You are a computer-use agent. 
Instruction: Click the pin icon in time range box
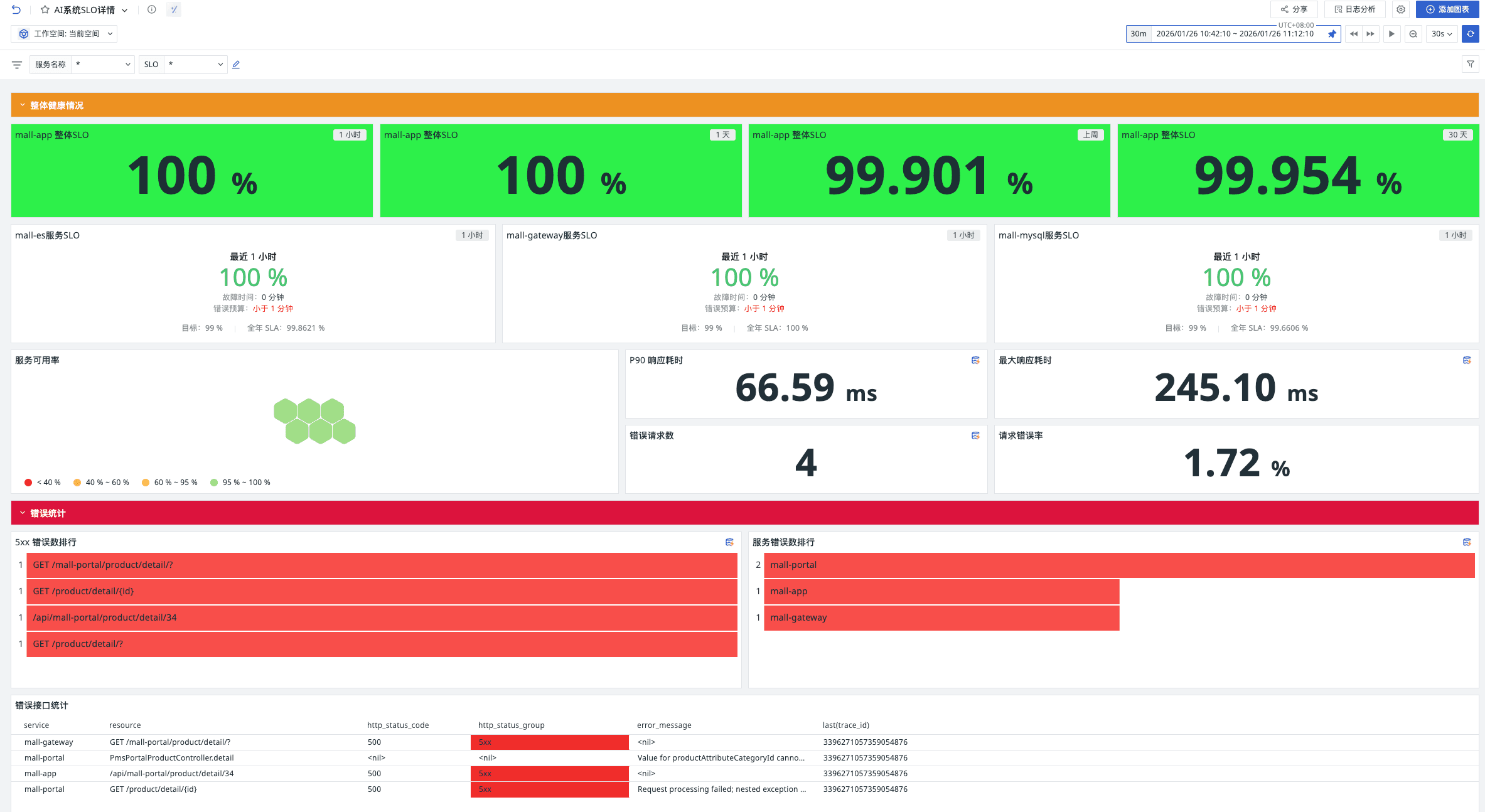[x=1332, y=34]
